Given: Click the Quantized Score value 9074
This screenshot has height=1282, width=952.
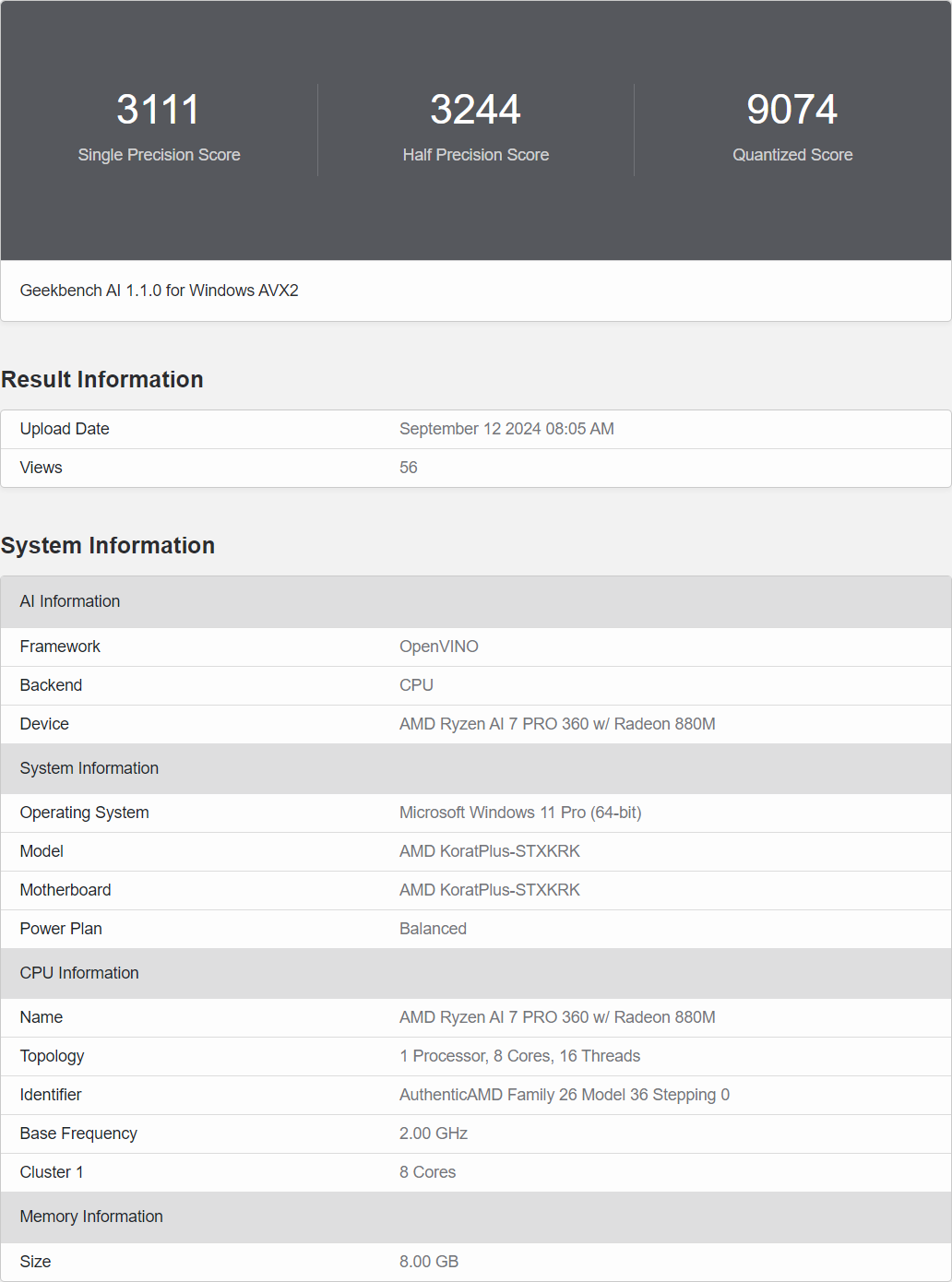Looking at the screenshot, I should click(x=791, y=110).
